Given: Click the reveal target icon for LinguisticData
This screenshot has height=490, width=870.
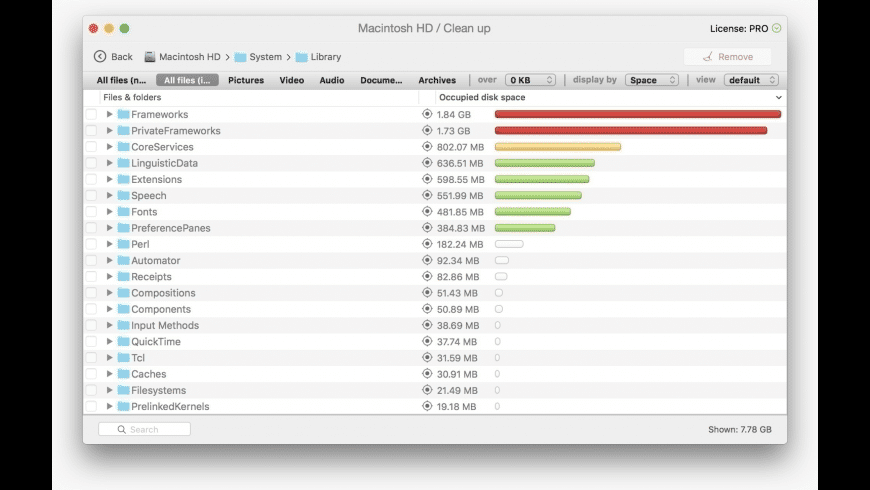Looking at the screenshot, I should (427, 163).
